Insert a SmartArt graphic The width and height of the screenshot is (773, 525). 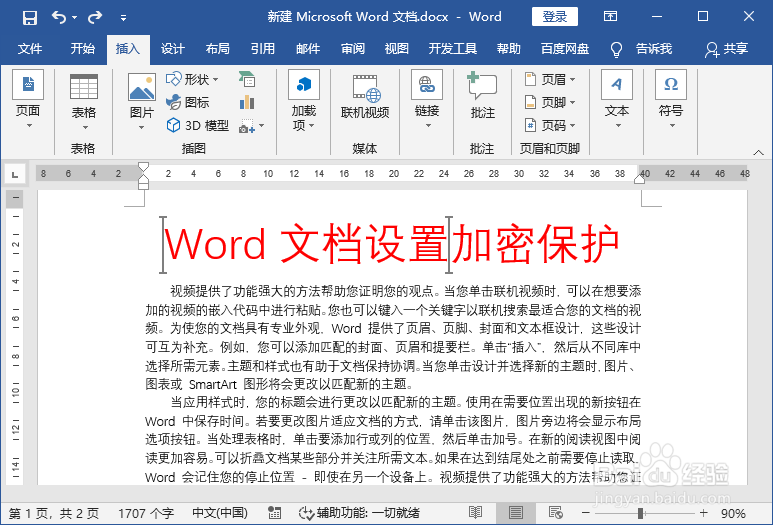[246, 79]
